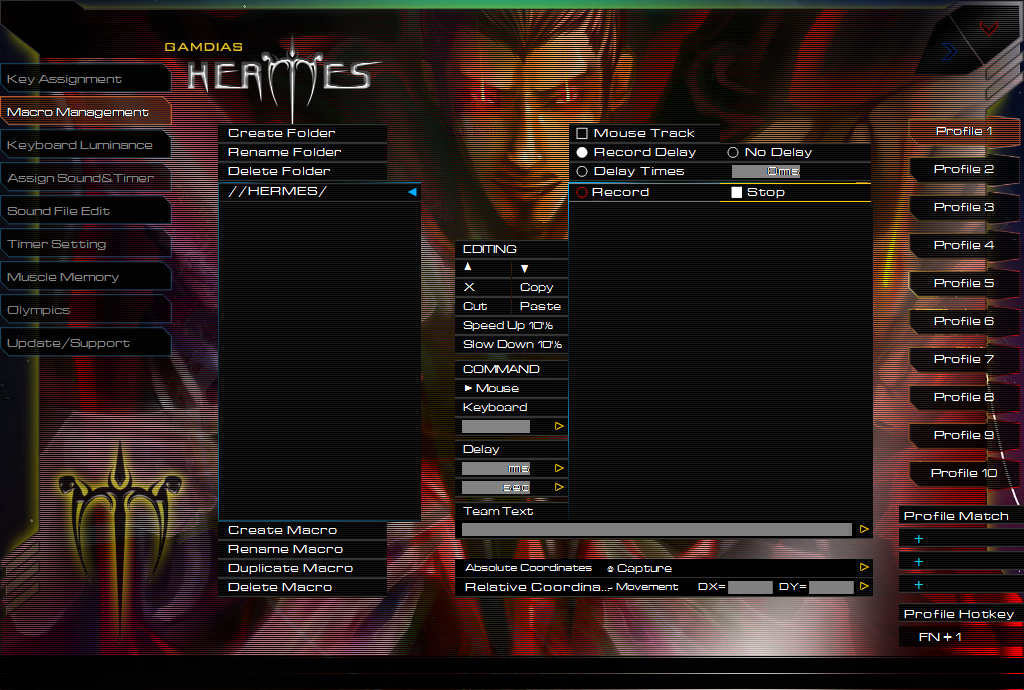Open the Sound File Edit tab
The width and height of the screenshot is (1024, 690).
86,211
